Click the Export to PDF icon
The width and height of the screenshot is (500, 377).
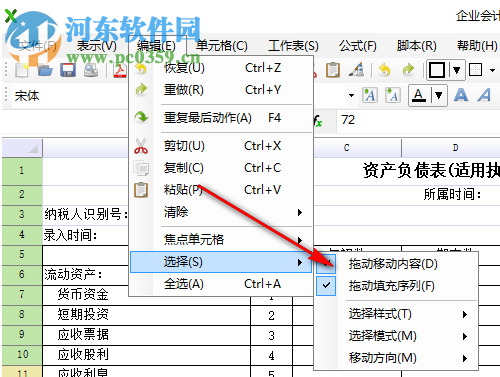click(x=120, y=70)
